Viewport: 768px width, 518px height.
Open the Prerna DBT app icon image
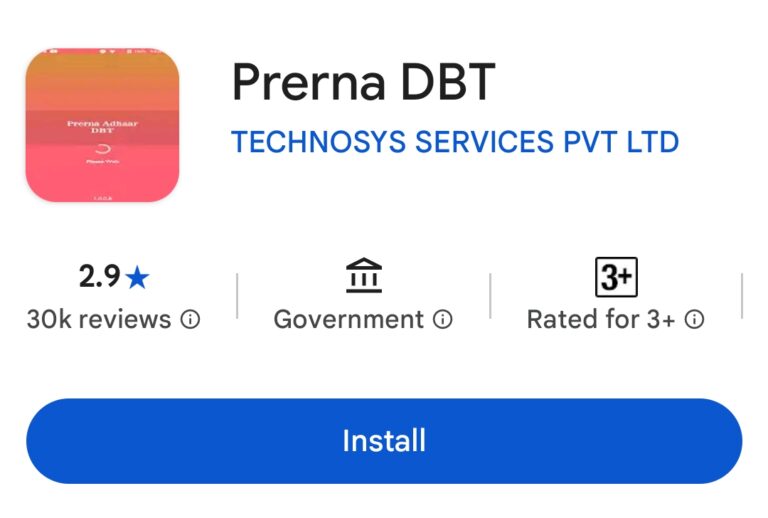pos(102,125)
